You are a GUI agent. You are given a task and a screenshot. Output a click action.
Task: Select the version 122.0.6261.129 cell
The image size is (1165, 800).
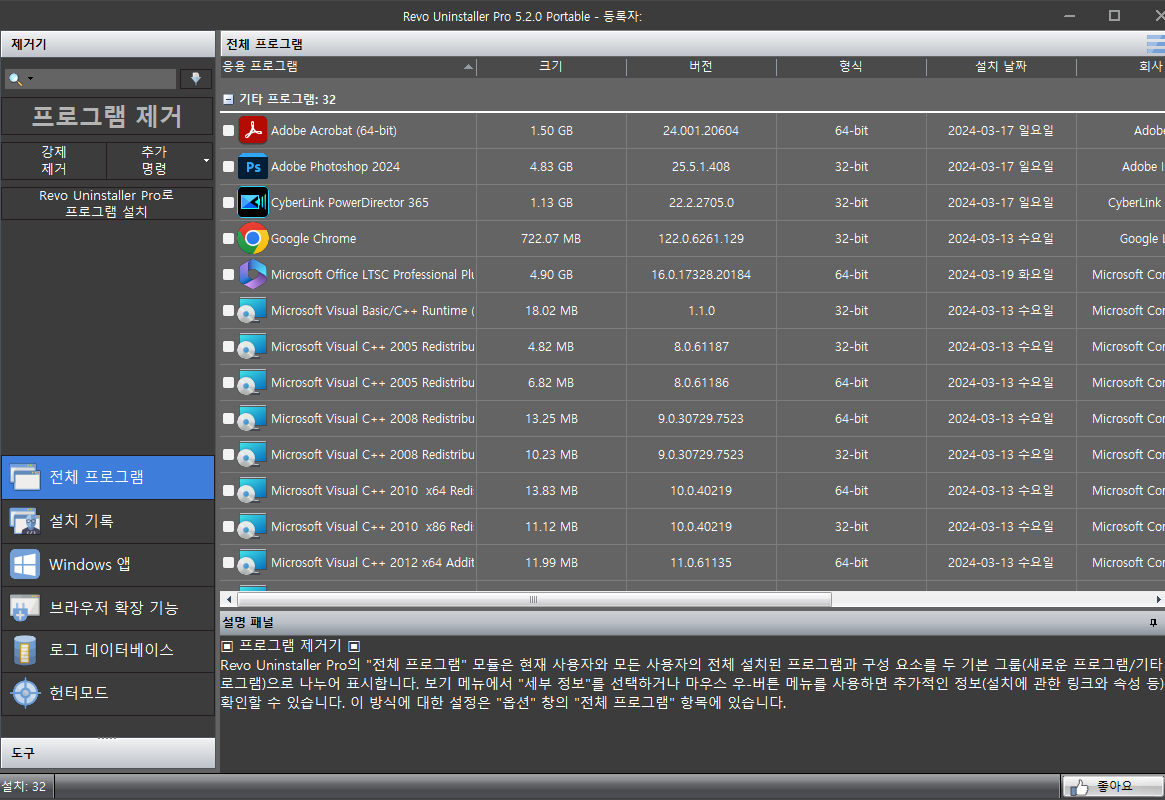(x=701, y=238)
